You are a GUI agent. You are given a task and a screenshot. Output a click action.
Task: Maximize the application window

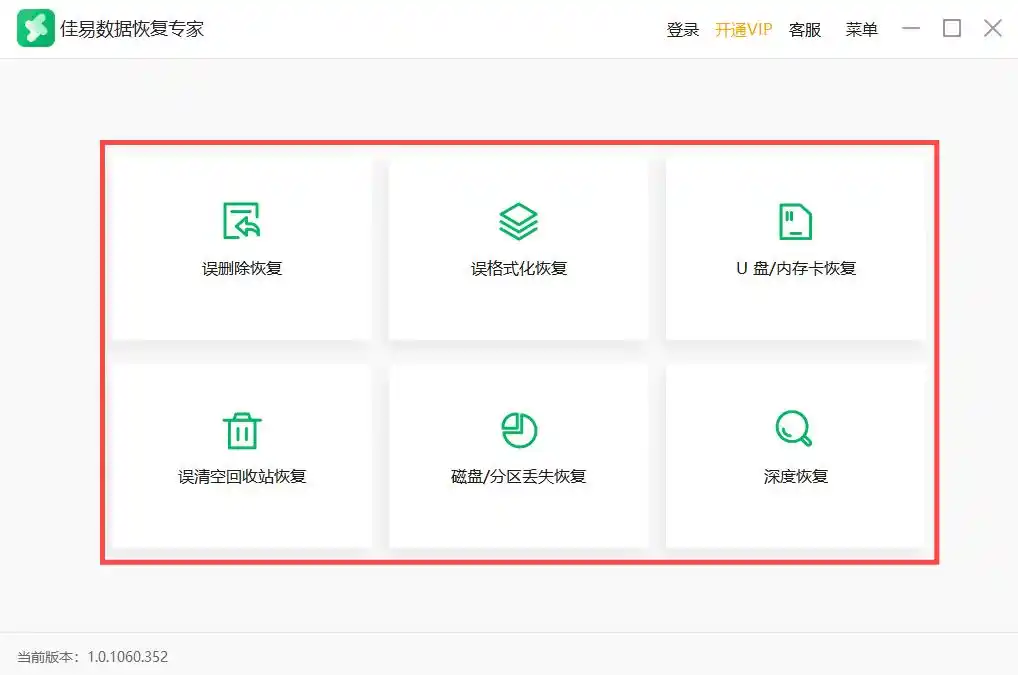[952, 29]
